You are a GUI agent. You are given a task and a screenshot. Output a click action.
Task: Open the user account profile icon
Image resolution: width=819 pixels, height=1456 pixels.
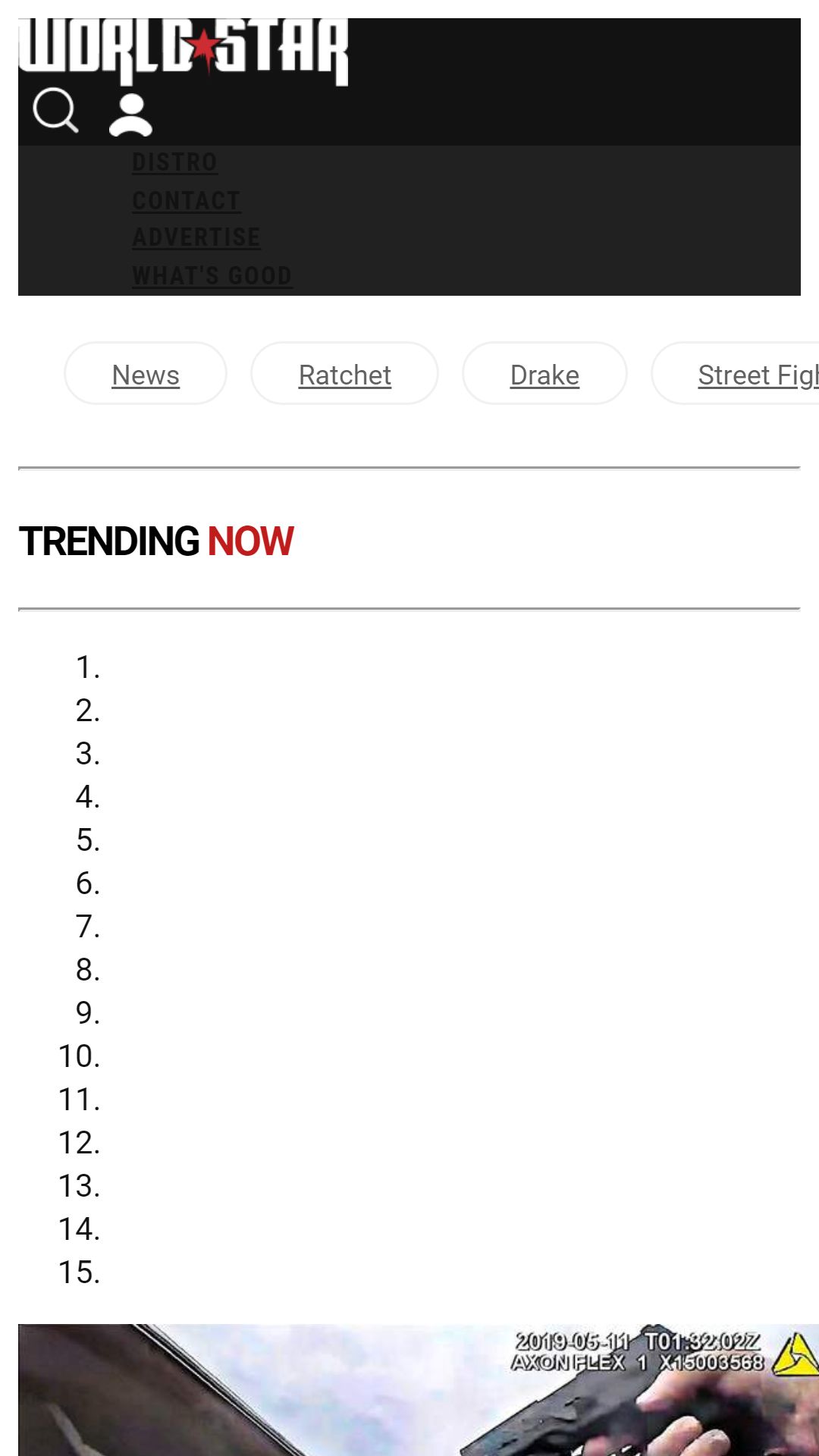pos(130,115)
